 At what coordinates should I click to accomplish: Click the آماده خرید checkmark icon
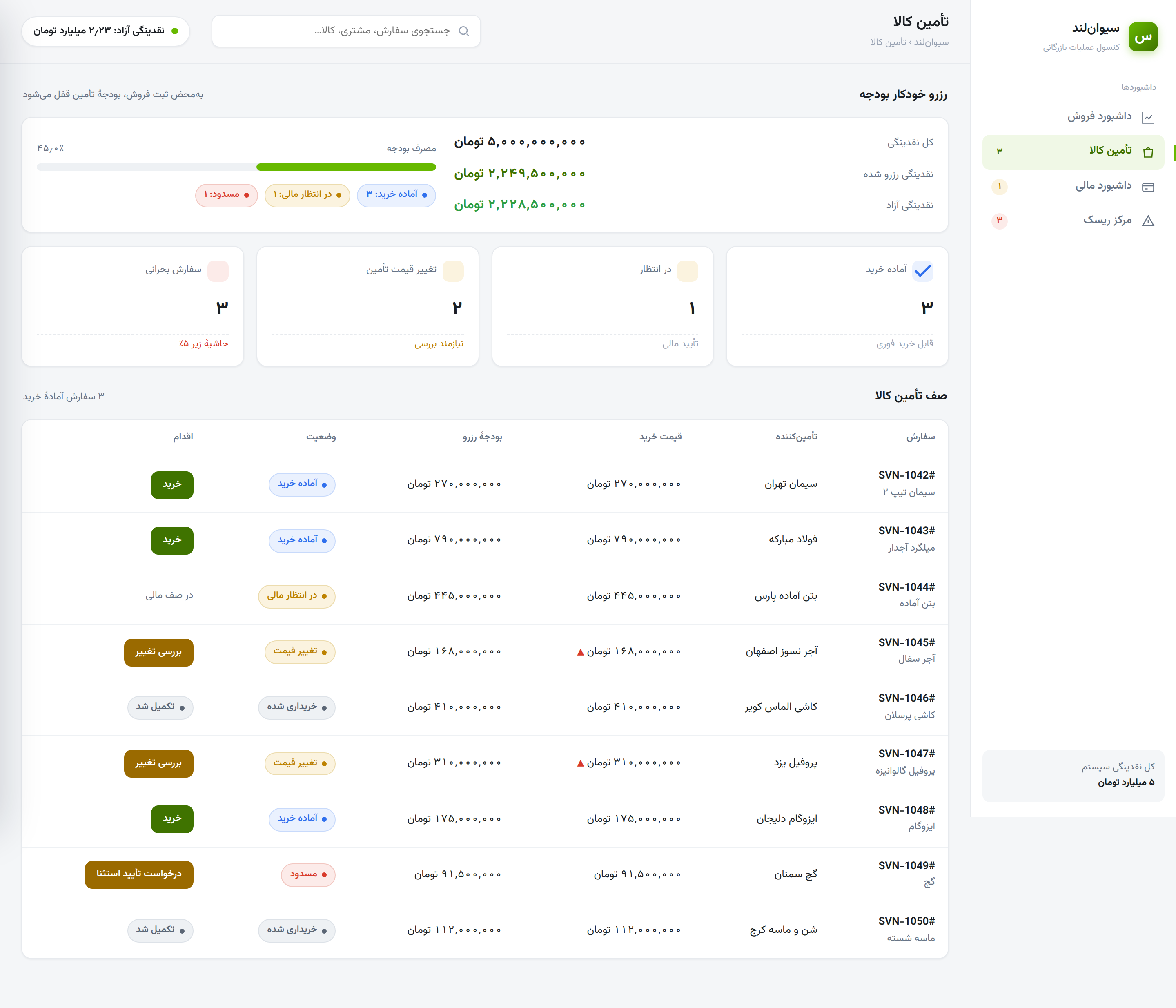pyautogui.click(x=922, y=271)
